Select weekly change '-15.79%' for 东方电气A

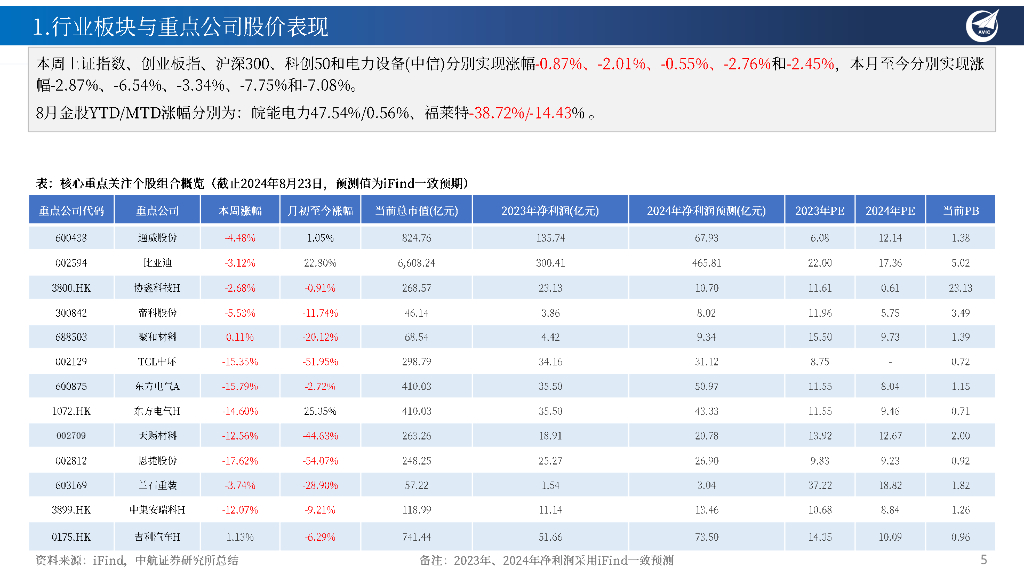pos(240,387)
